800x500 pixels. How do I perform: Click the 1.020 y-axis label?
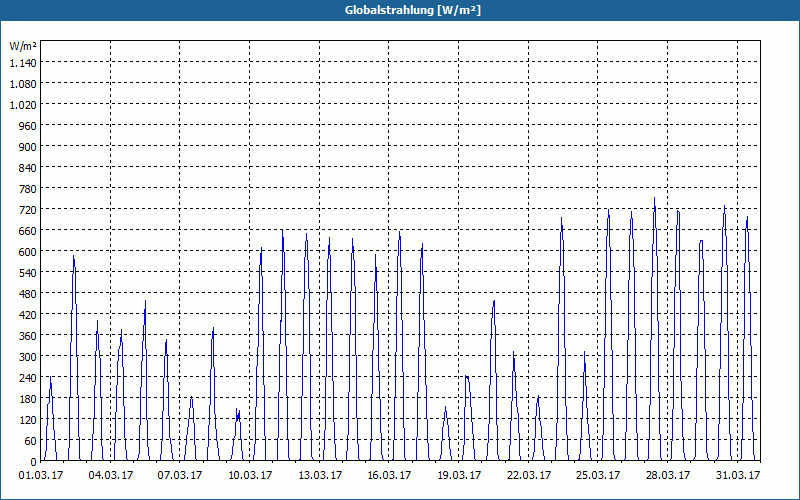pos(23,105)
